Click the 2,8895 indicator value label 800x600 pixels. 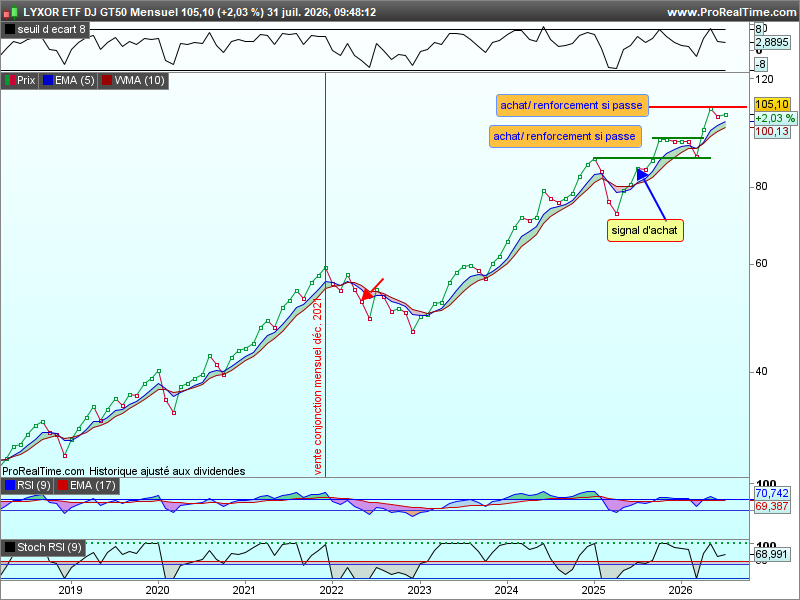772,42
